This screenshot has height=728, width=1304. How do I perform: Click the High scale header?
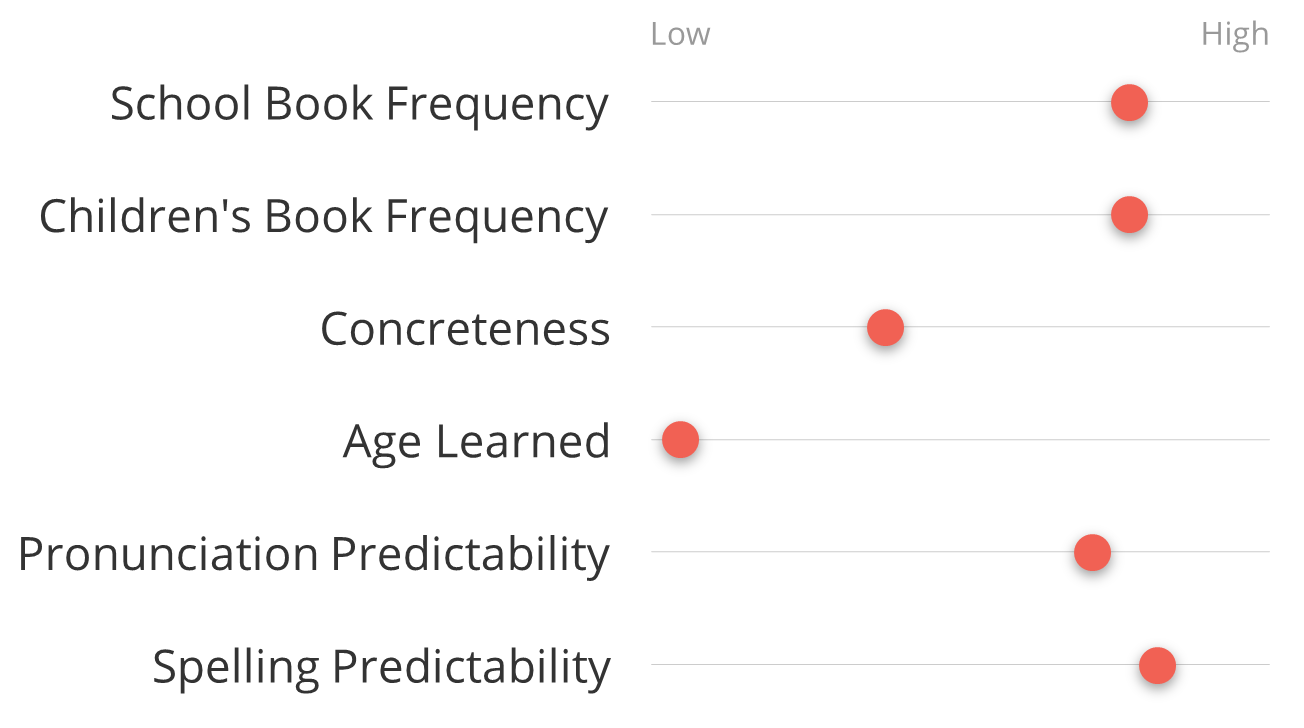tap(1234, 34)
